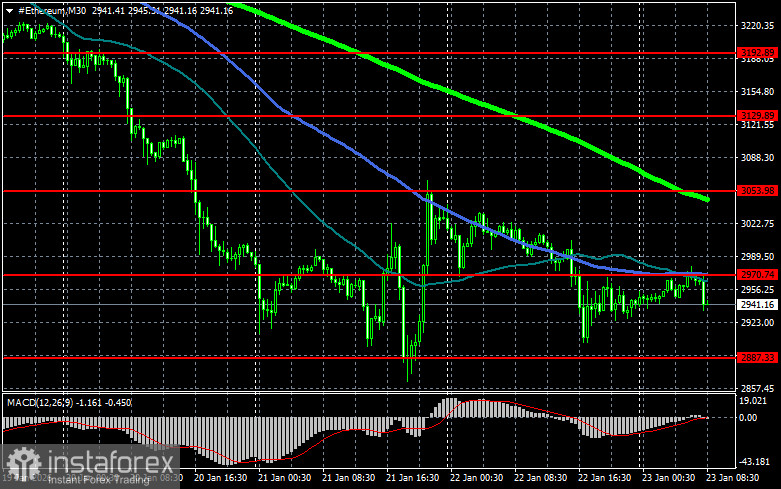The image size is (781, 489).
Task: Click the MACD(12,26,9) indicator label
Action: [40, 402]
